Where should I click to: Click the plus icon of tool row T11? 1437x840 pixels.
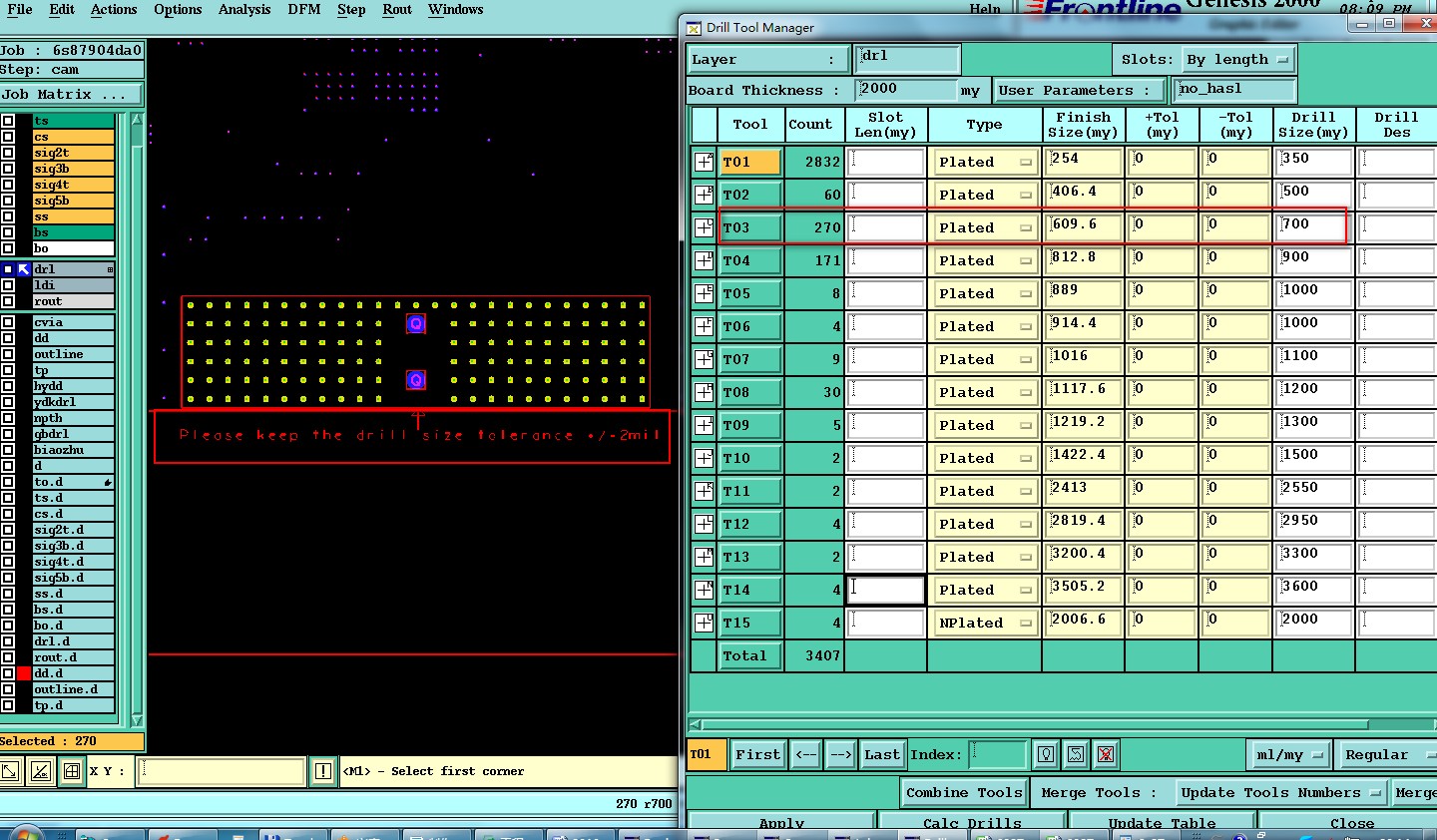704,491
